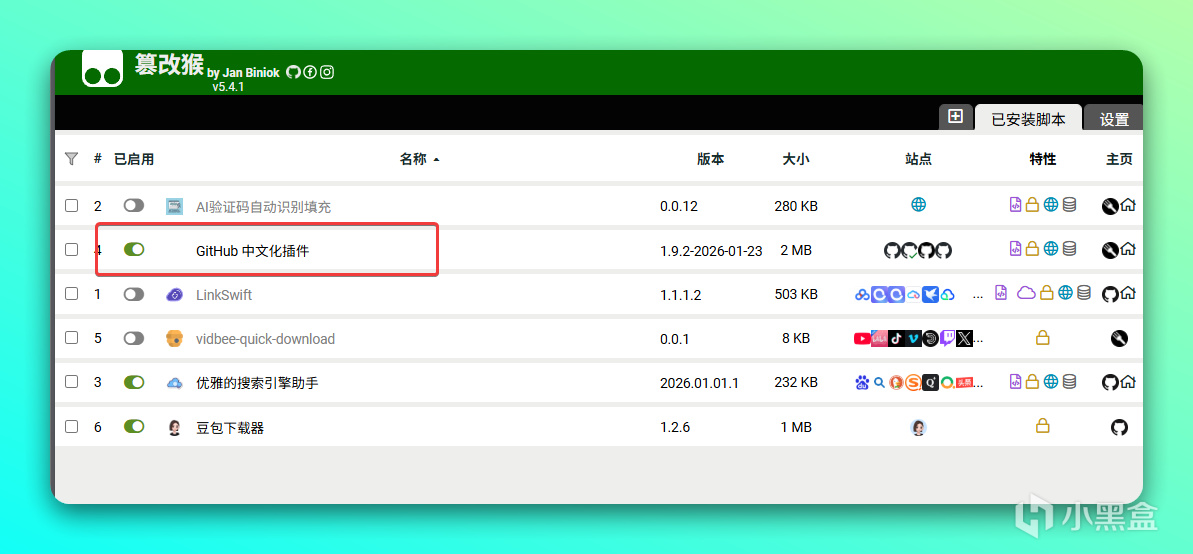Viewport: 1193px width, 554px height.
Task: Click the globe feature icon in 优雅的搜索引擎助手 row
Action: [1051, 382]
